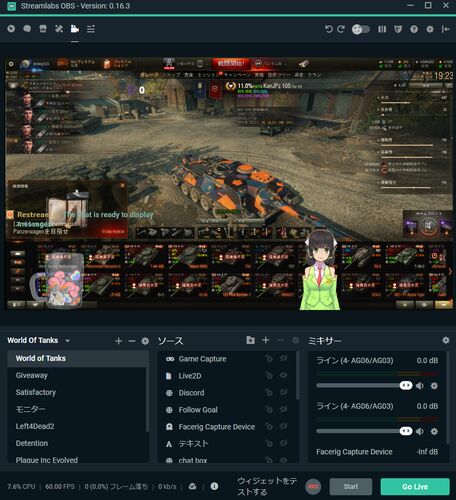This screenshot has height=500, width=456.
Task: Toggle visibility of Facerig Capture Device source
Action: pyautogui.click(x=283, y=427)
